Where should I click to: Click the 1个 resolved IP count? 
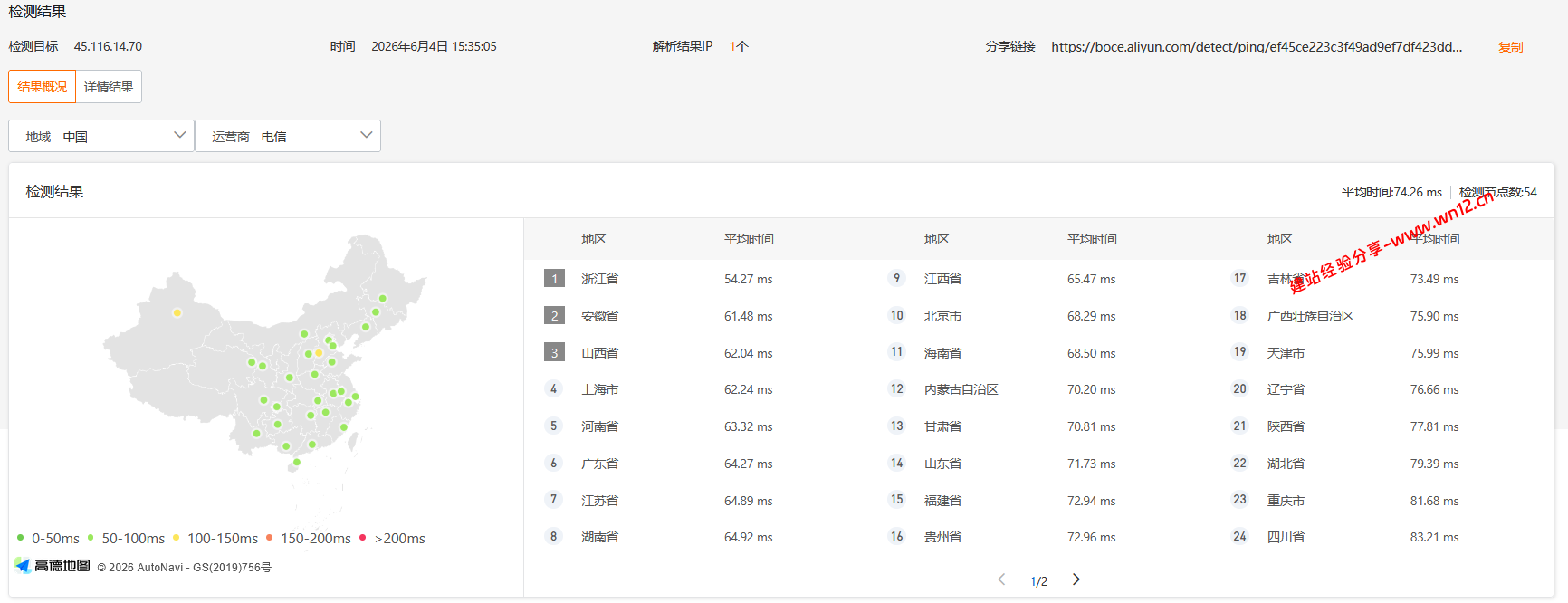739,46
